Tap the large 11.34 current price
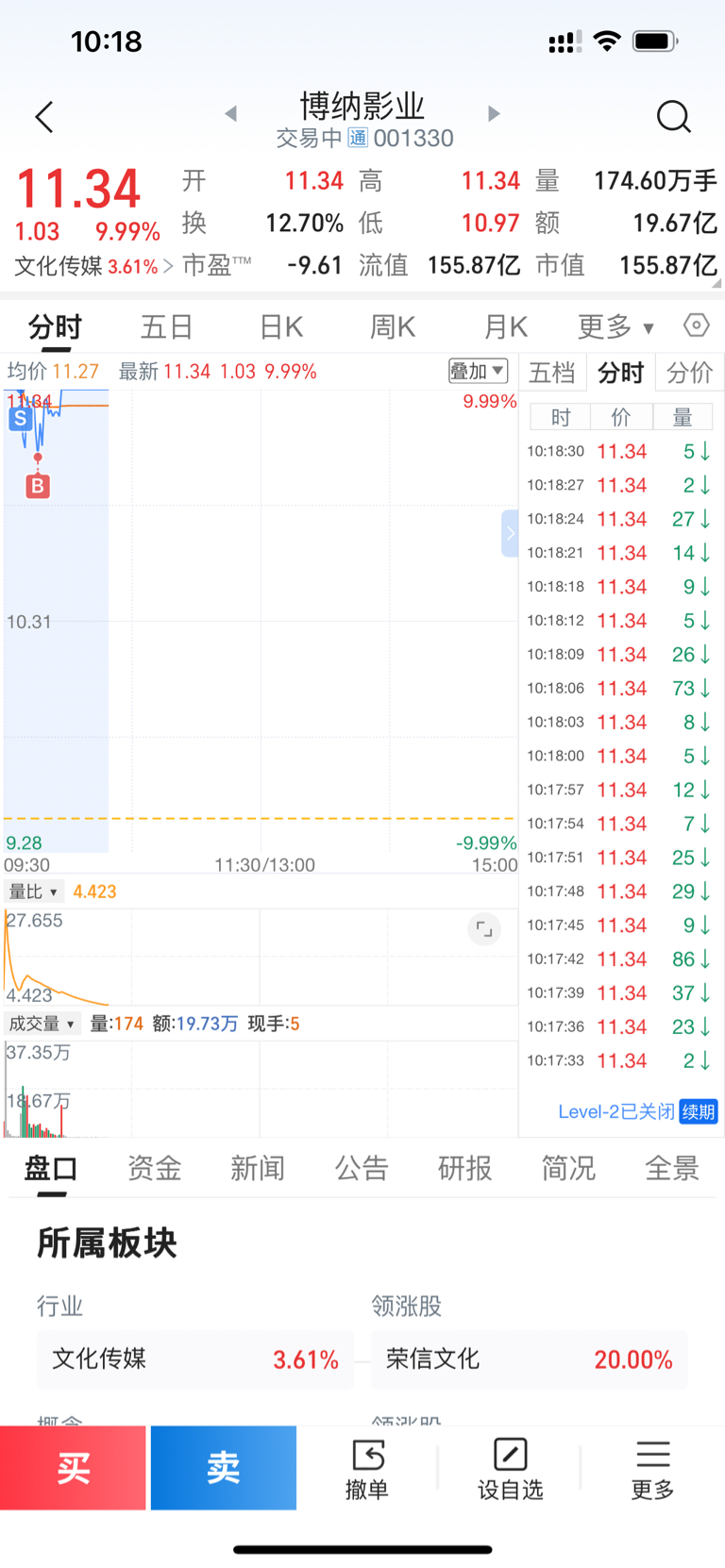Screen dimensions: 725x1568 coord(78,188)
